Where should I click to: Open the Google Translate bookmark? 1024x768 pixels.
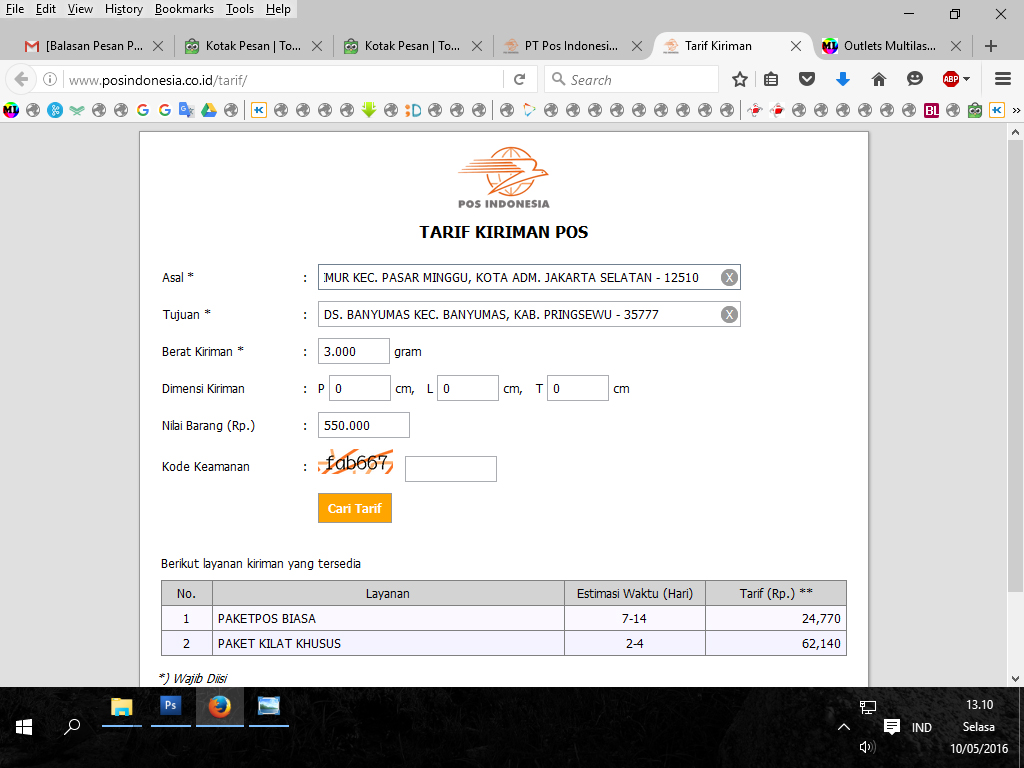pyautogui.click(x=187, y=110)
